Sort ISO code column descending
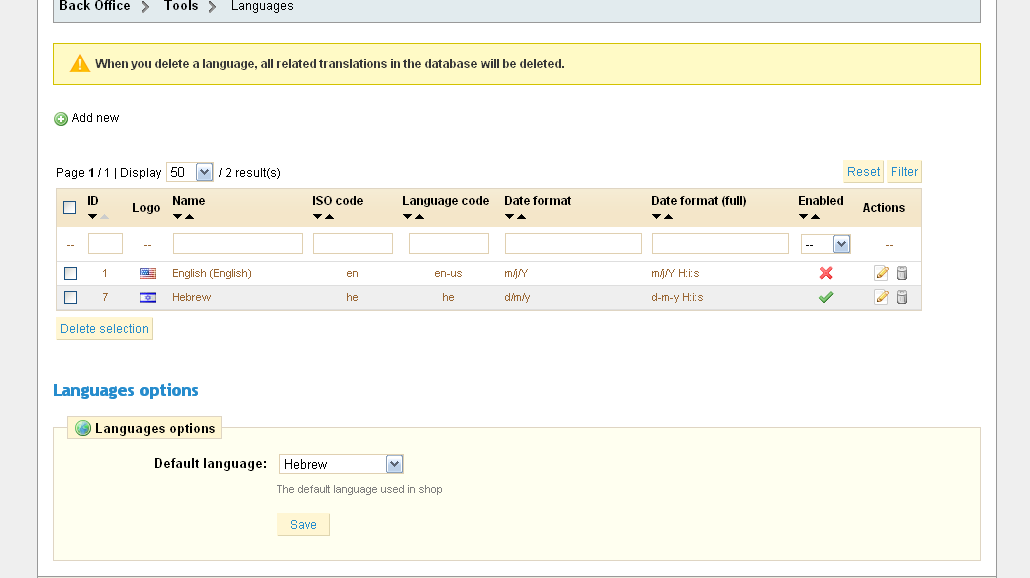This screenshot has height=578, width=1030. coord(317,217)
